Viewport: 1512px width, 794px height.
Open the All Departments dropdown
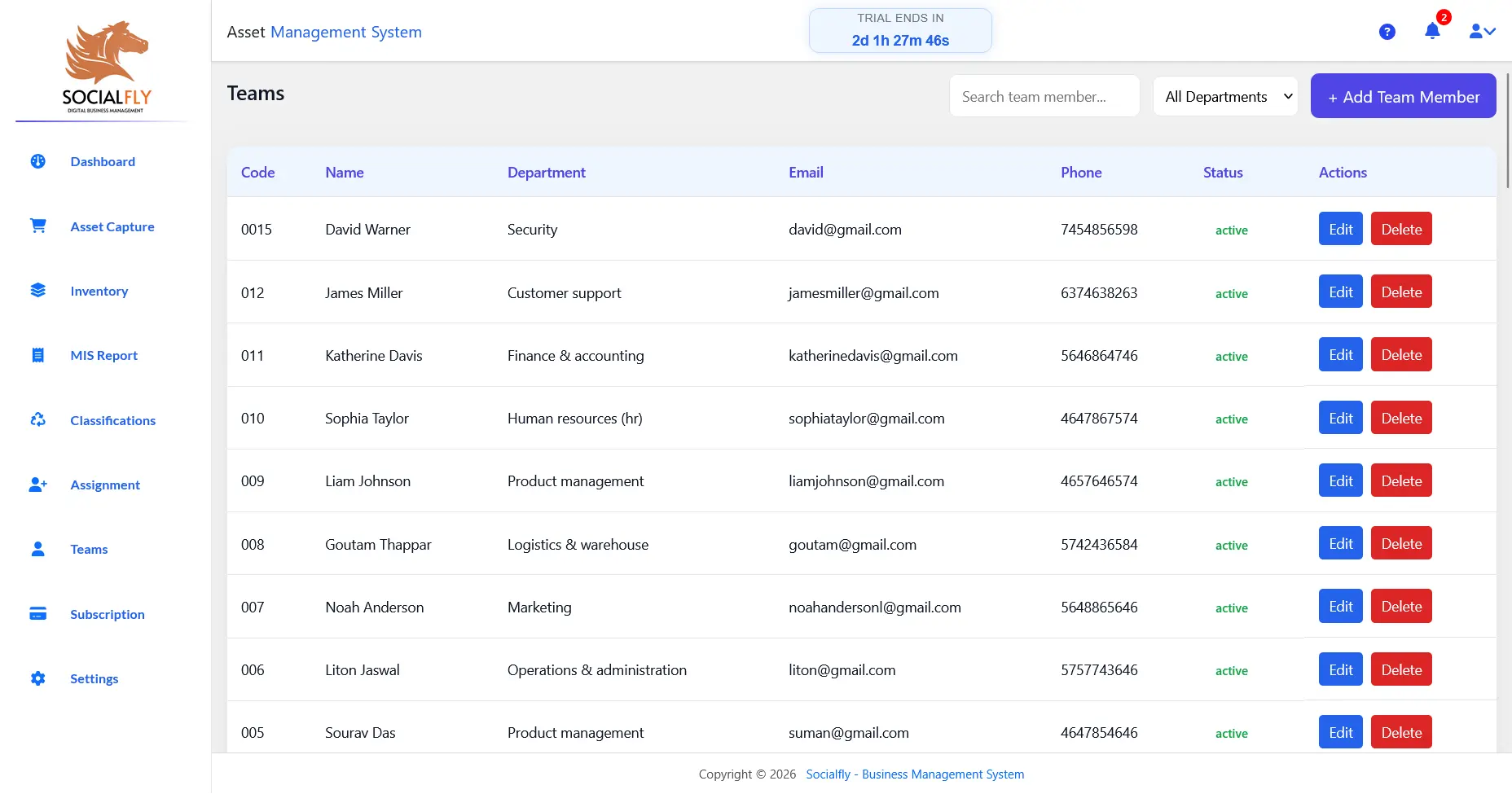[1225, 96]
